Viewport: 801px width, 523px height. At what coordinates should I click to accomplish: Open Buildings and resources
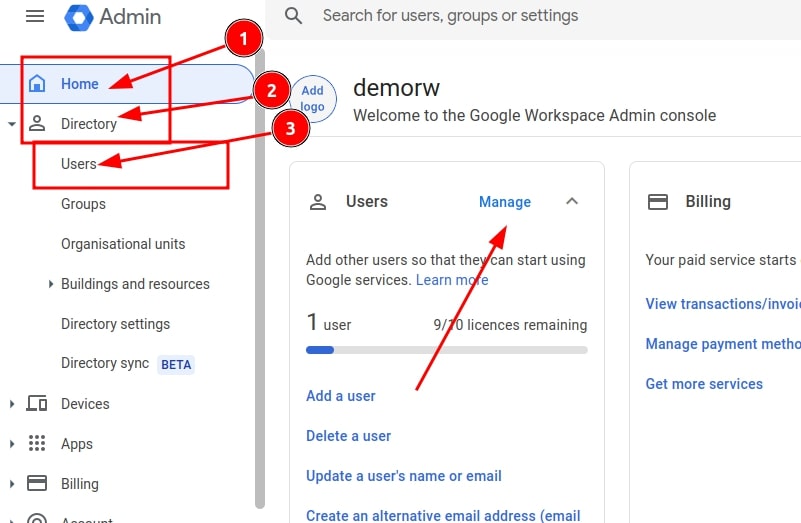135,284
